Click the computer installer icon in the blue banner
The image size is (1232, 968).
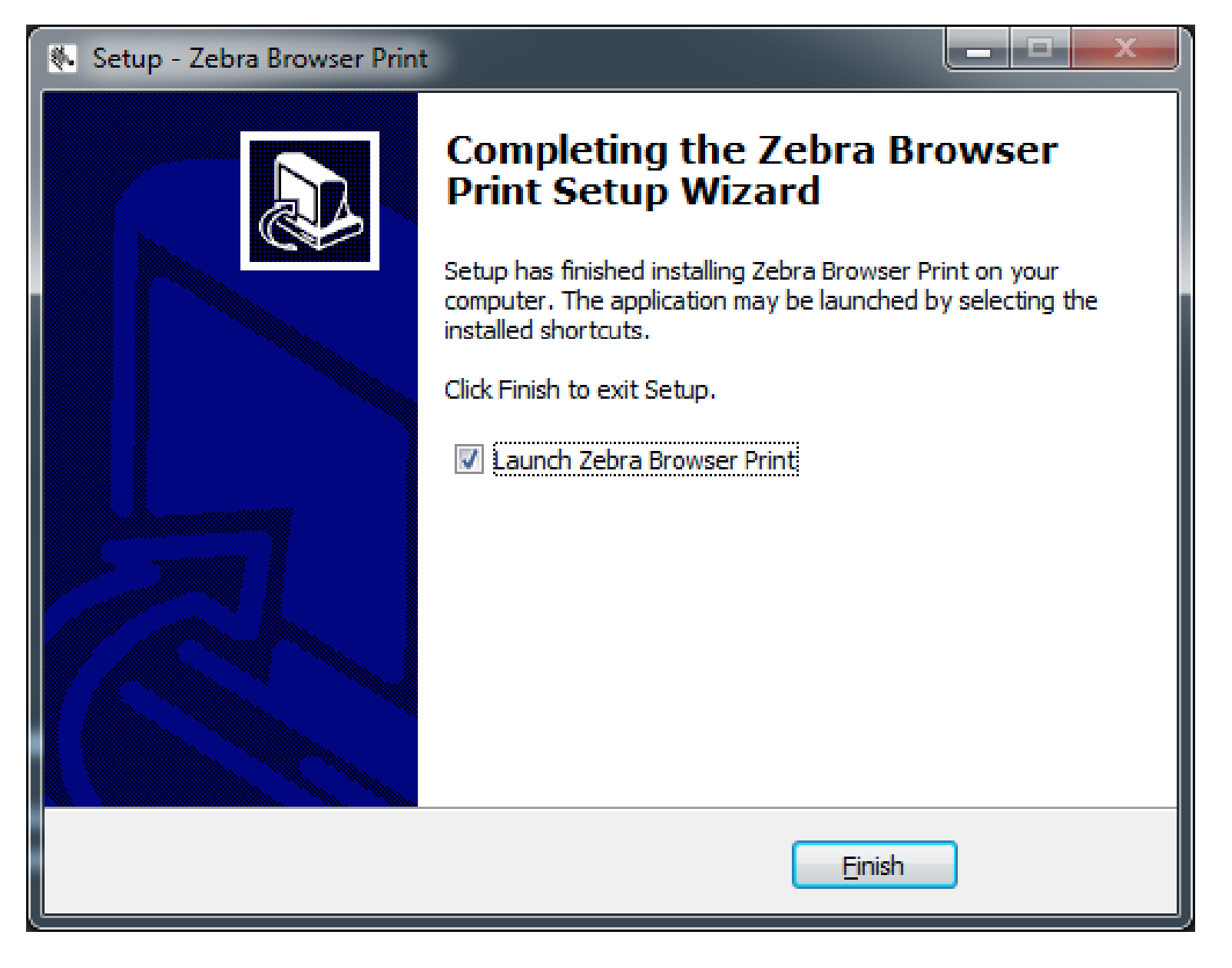[310, 201]
